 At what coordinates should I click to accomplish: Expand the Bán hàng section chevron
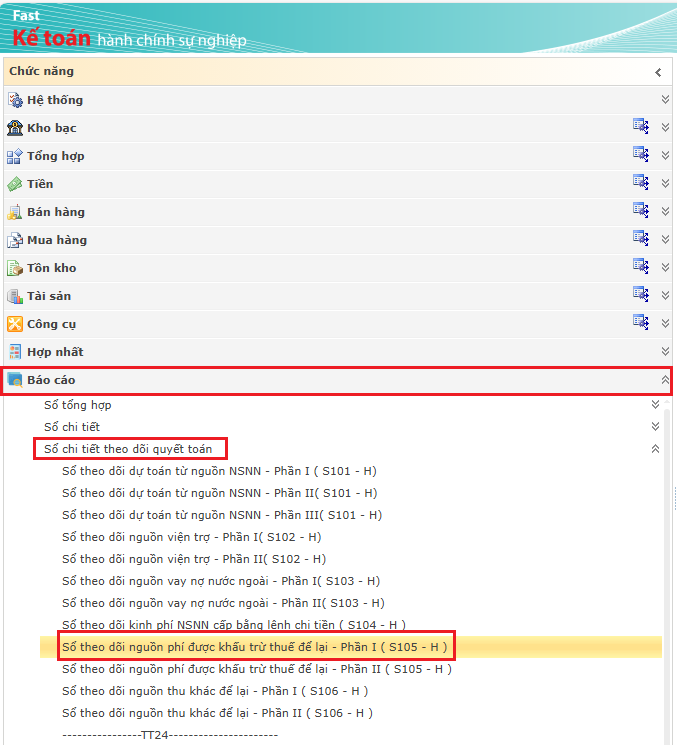point(665,211)
